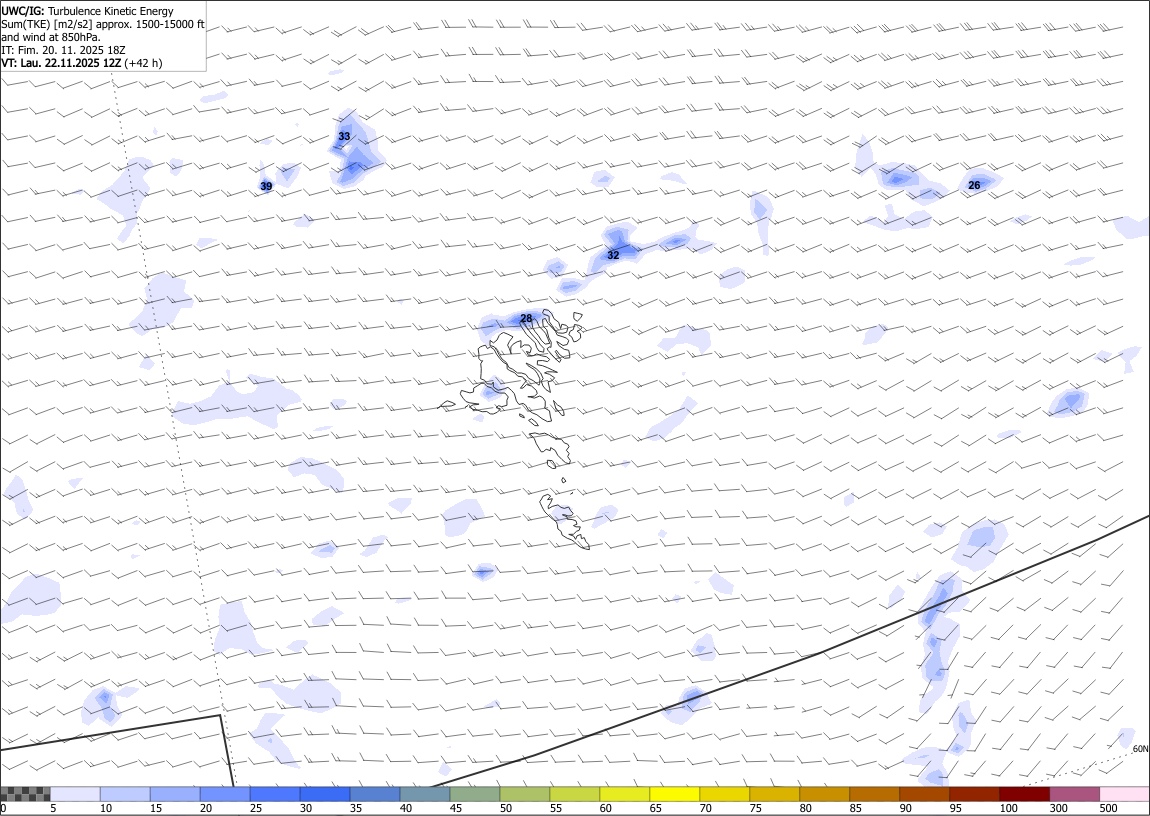Select the 20-25 legend color swatch
The width and height of the screenshot is (1150, 816).
(x=224, y=794)
